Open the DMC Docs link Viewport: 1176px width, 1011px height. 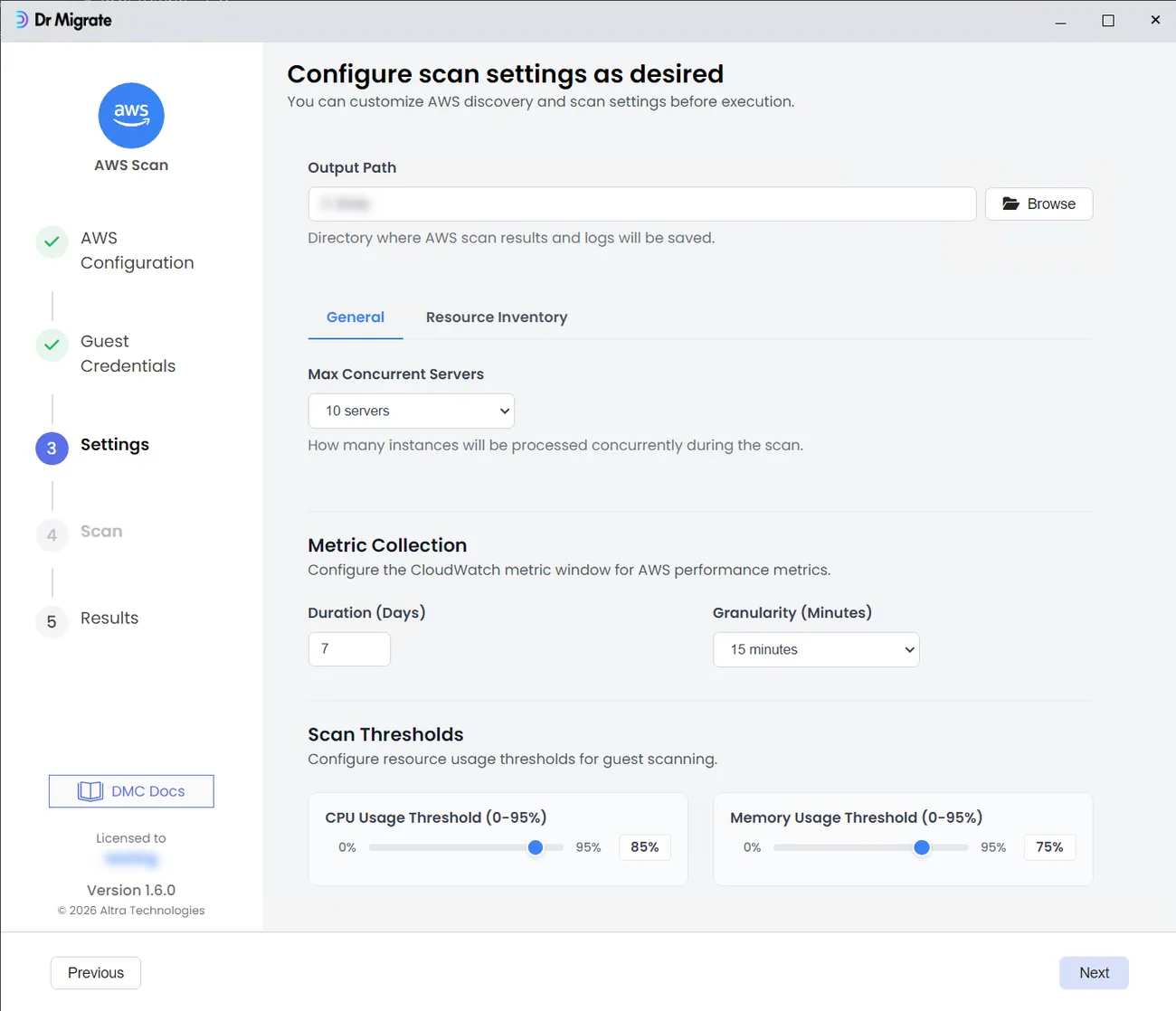coord(131,791)
